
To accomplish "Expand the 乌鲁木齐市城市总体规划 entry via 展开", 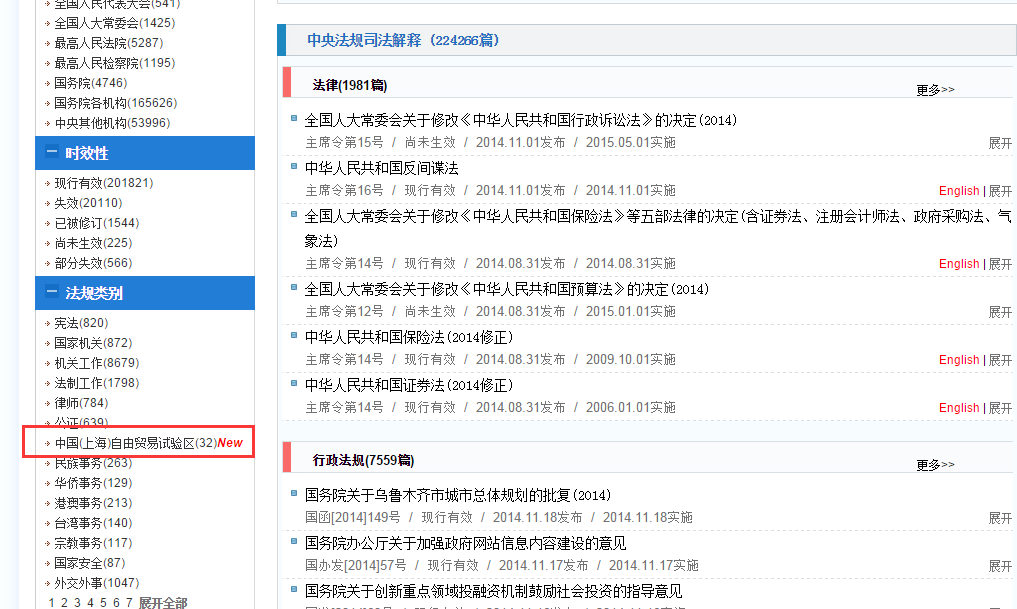I will [1000, 518].
